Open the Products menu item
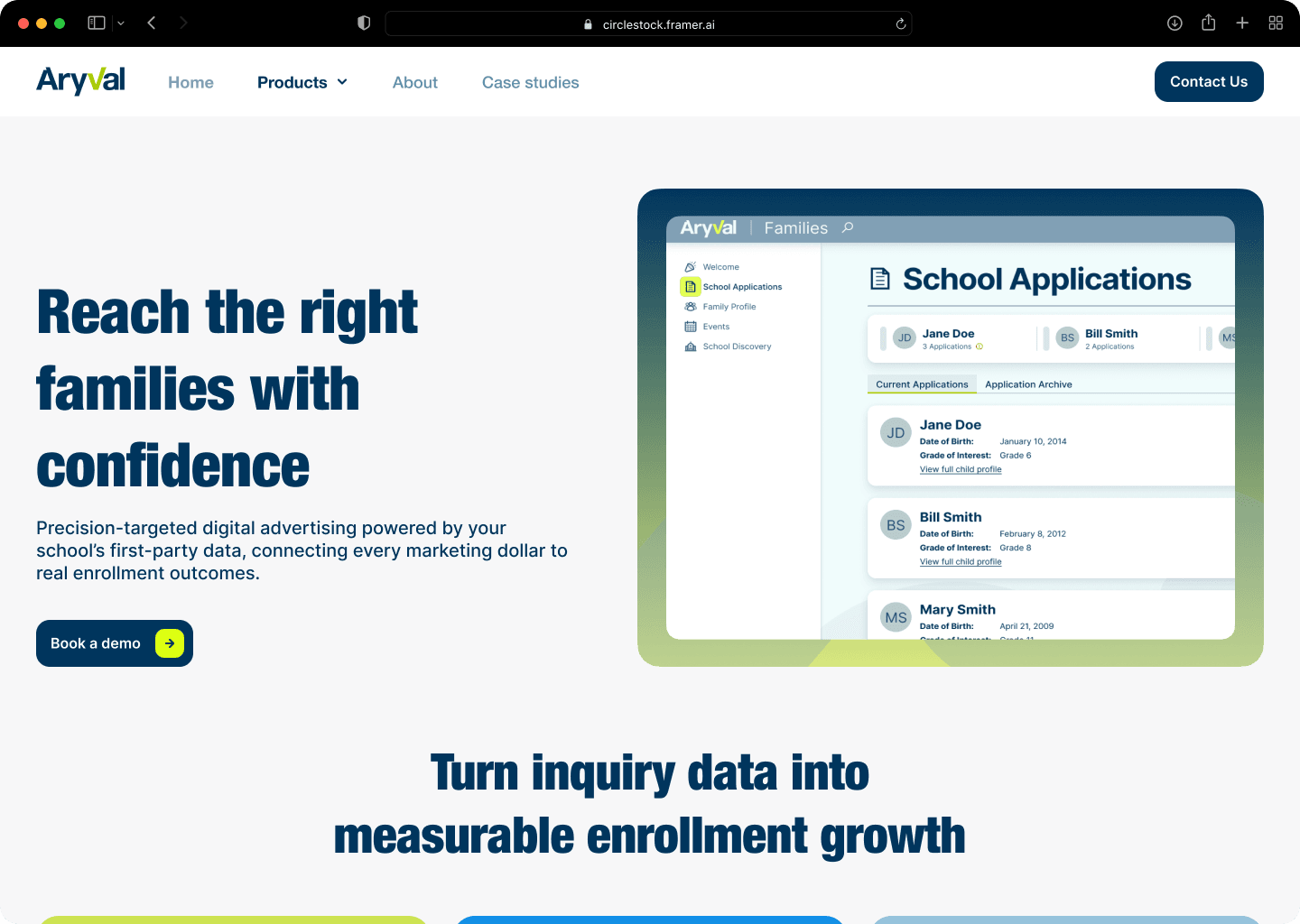 (x=292, y=82)
